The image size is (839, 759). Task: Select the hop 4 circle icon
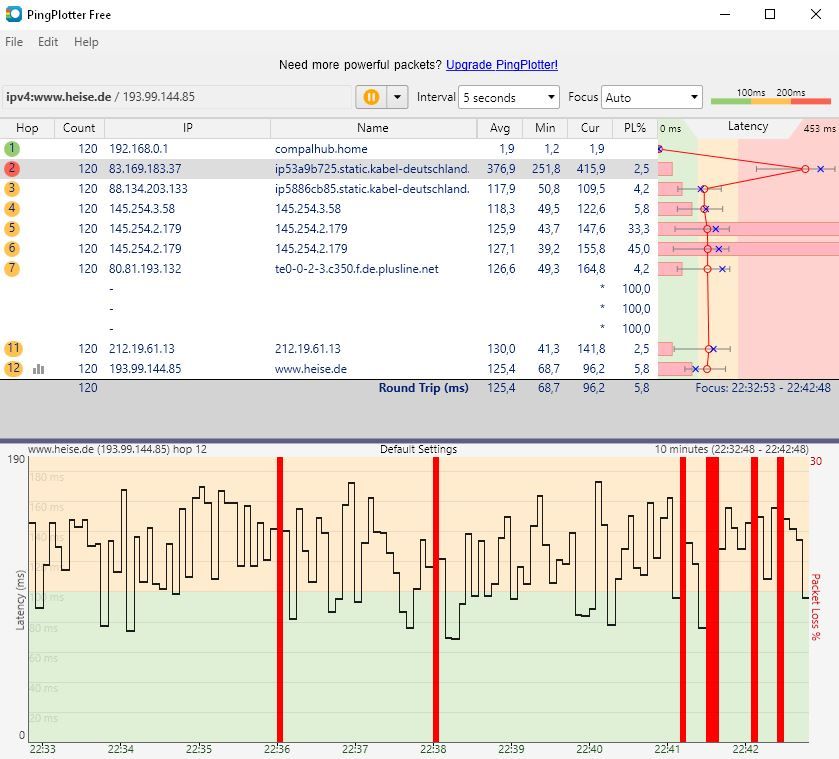tap(12, 209)
